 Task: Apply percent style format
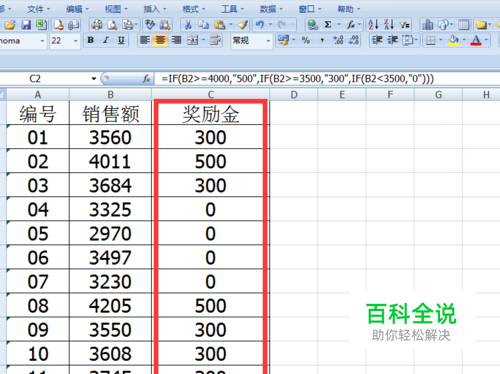pos(305,41)
